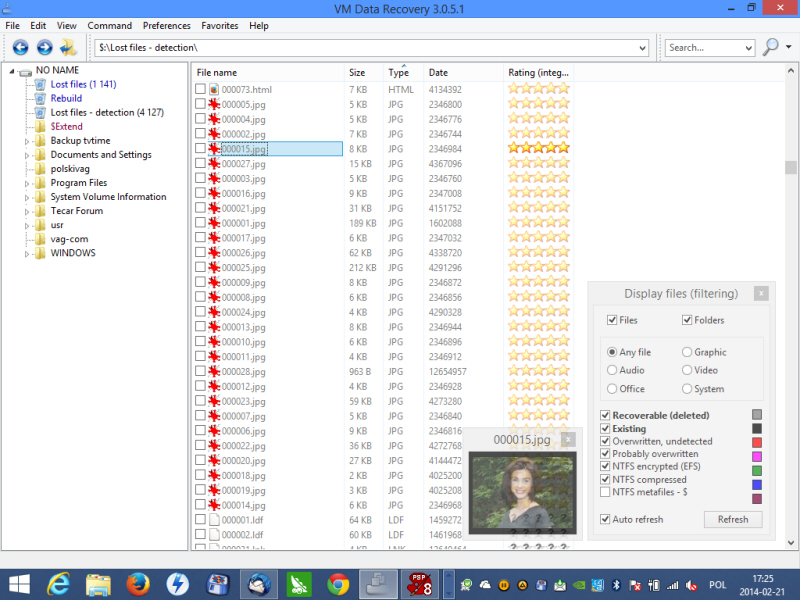Select the System radio button
Image resolution: width=800 pixels, height=600 pixels.
687,389
